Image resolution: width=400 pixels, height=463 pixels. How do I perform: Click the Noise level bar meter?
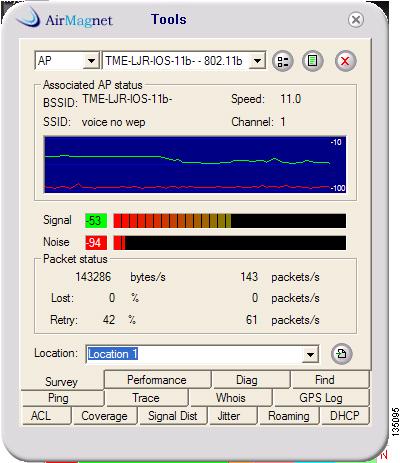[230, 243]
